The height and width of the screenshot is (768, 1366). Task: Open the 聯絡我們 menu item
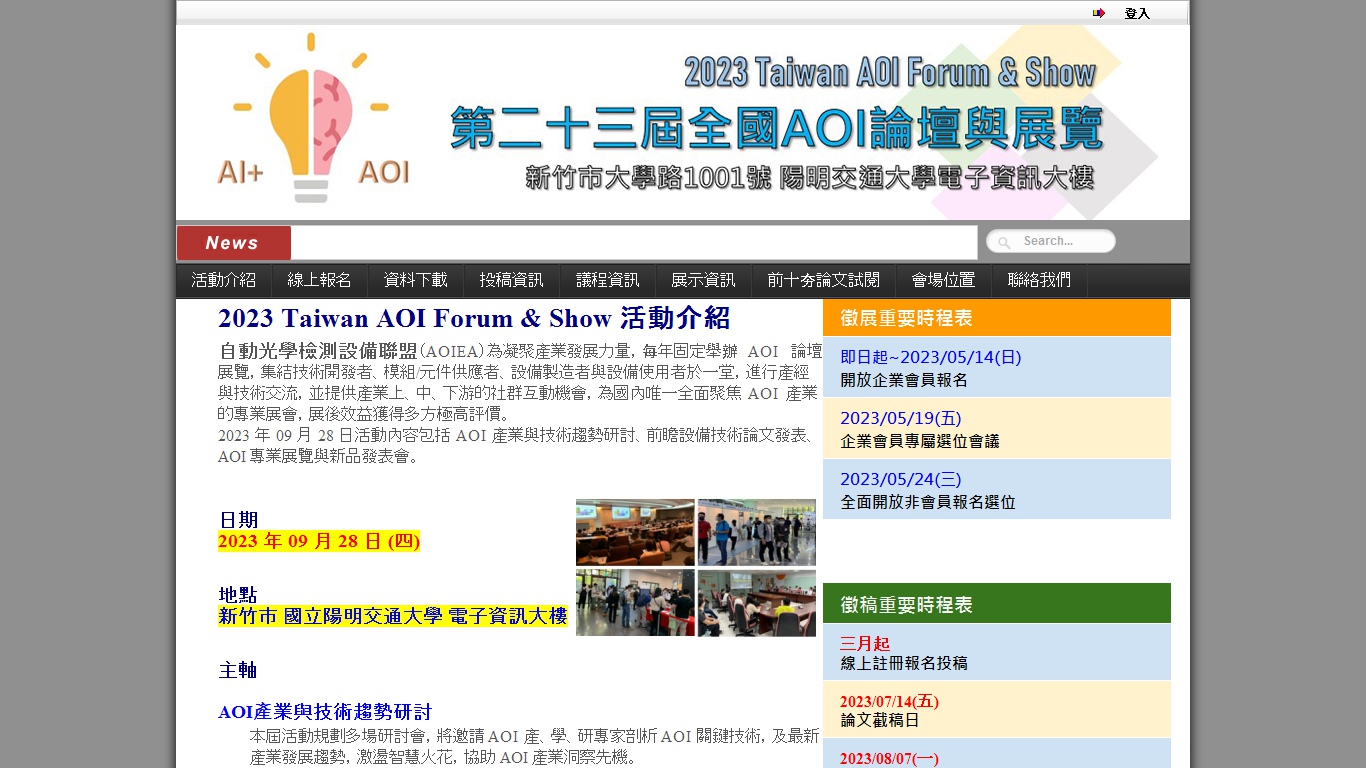coord(1040,280)
